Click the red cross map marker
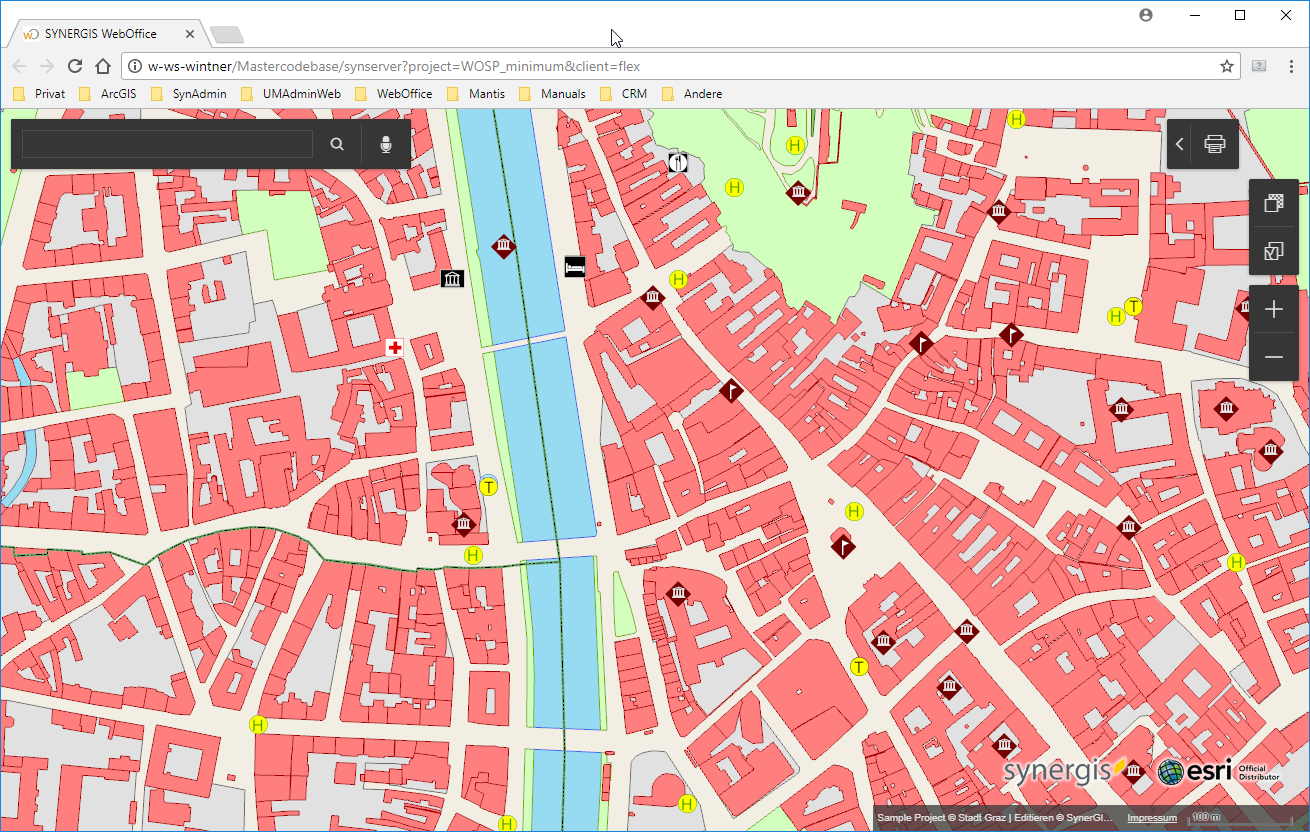The width and height of the screenshot is (1310, 832). point(395,347)
